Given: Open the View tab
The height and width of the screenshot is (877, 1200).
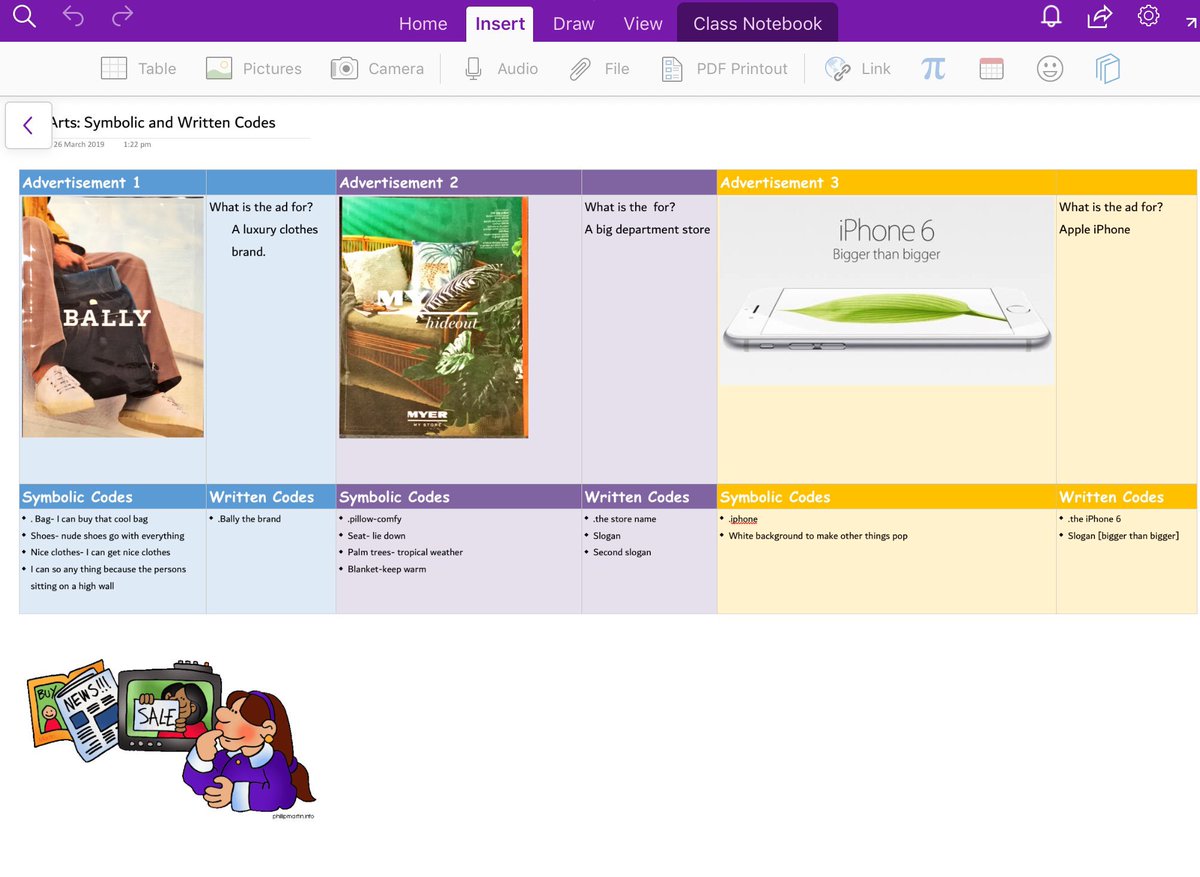Looking at the screenshot, I should point(643,23).
